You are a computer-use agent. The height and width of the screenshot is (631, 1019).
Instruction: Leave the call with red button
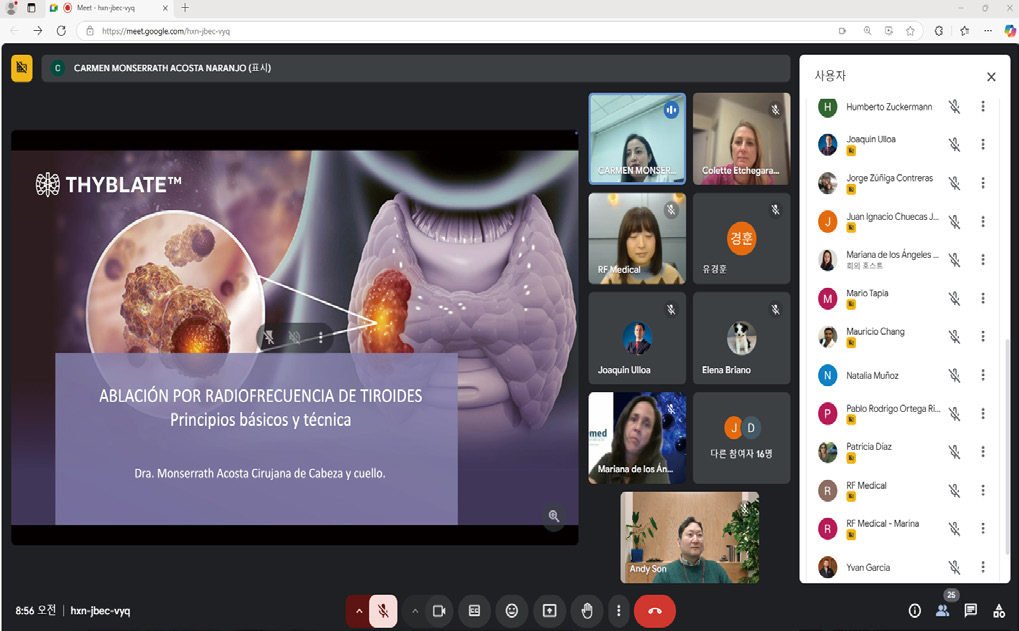point(654,611)
